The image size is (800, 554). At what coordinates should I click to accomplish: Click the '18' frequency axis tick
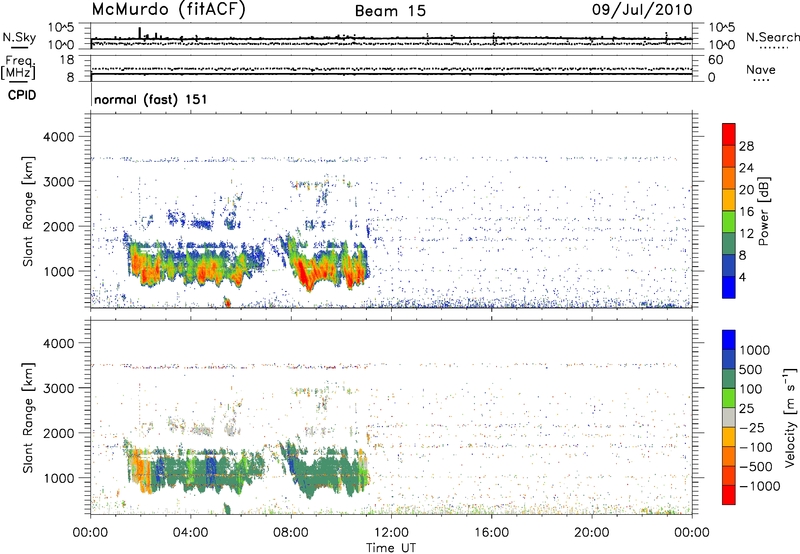[x=67, y=60]
